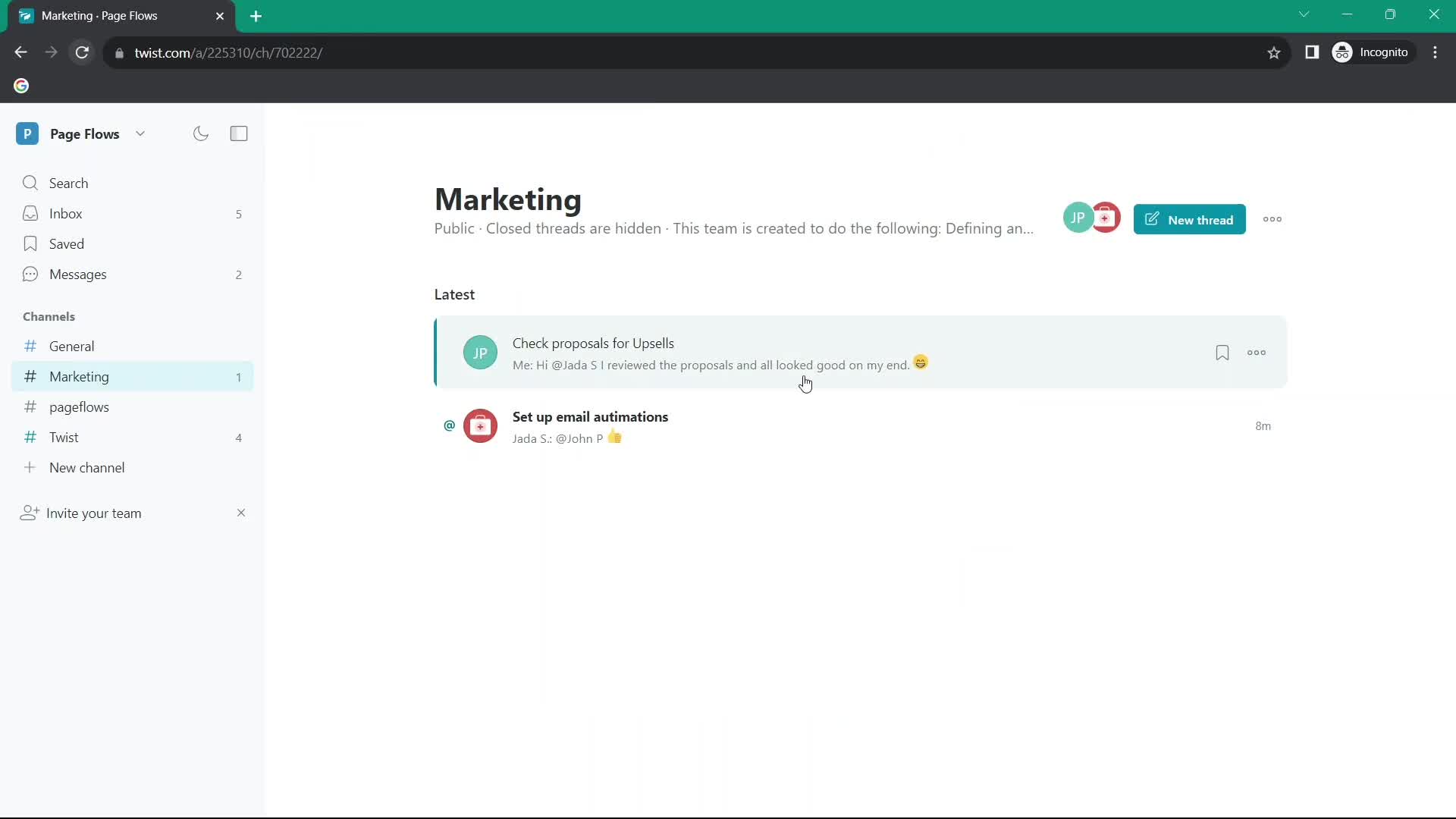Screen dimensions: 1456x819
Task: Click the bookmark icon on thread
Action: coord(1222,352)
